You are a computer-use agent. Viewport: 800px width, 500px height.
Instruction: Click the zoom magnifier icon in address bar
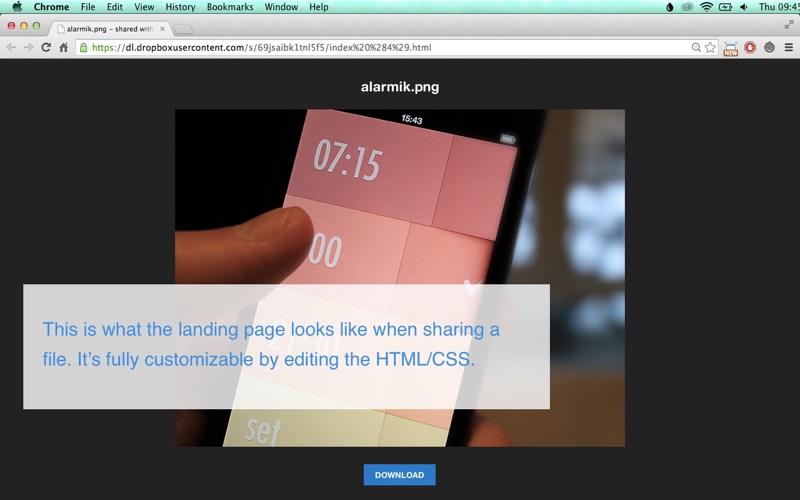pos(696,47)
